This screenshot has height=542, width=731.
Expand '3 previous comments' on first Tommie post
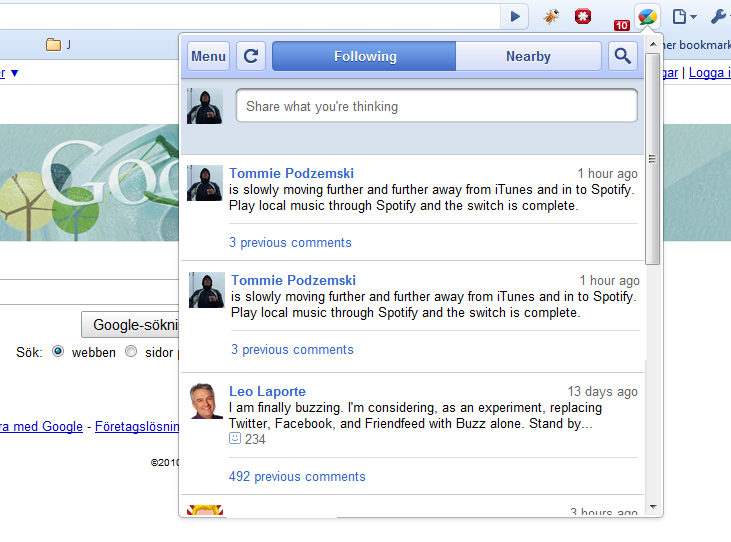tap(290, 242)
